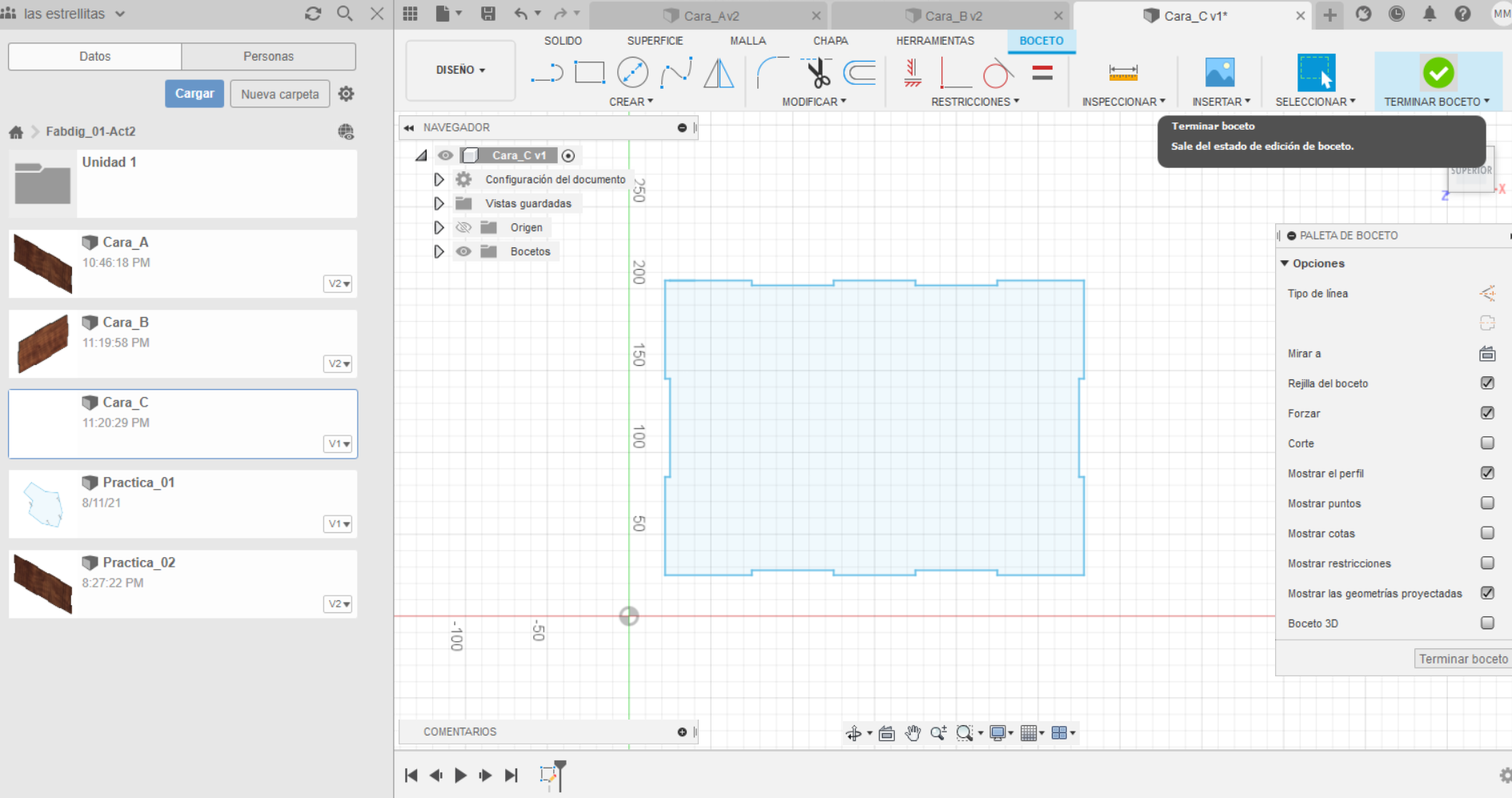Enable Boceto 3D checkbox

click(1487, 623)
